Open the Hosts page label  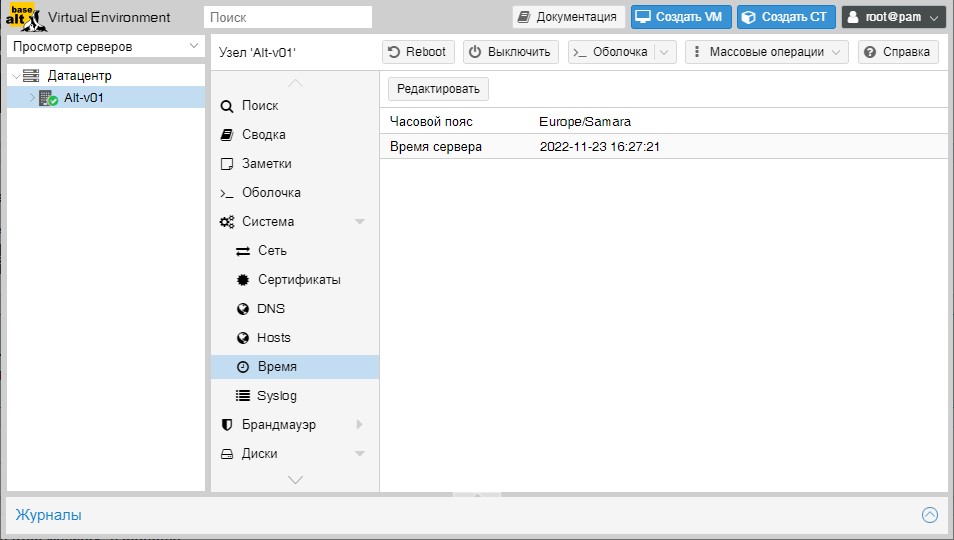[274, 338]
